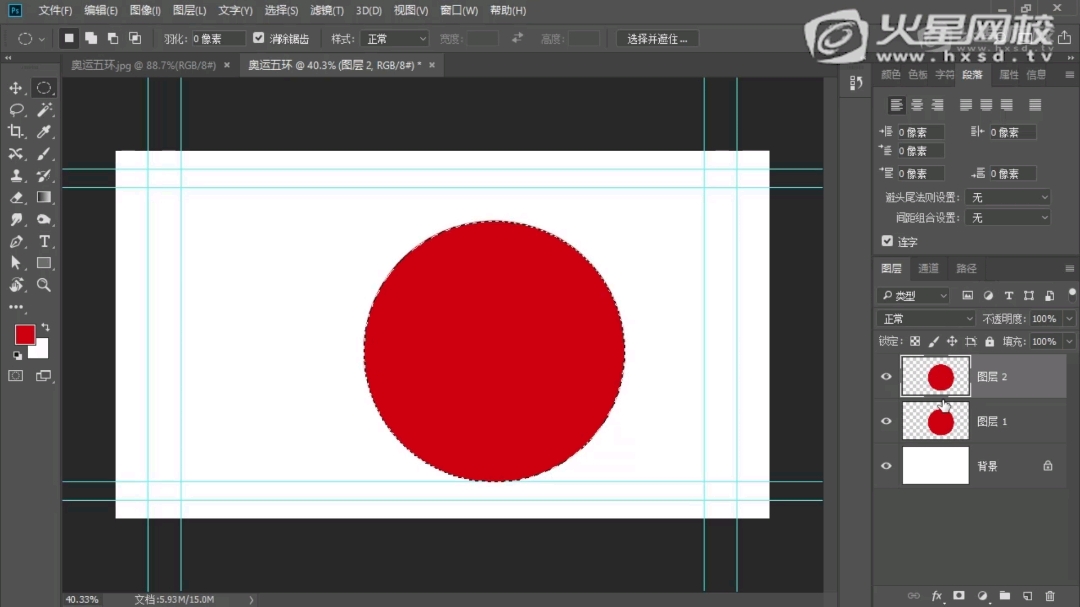Select the Dodge tool

44,220
